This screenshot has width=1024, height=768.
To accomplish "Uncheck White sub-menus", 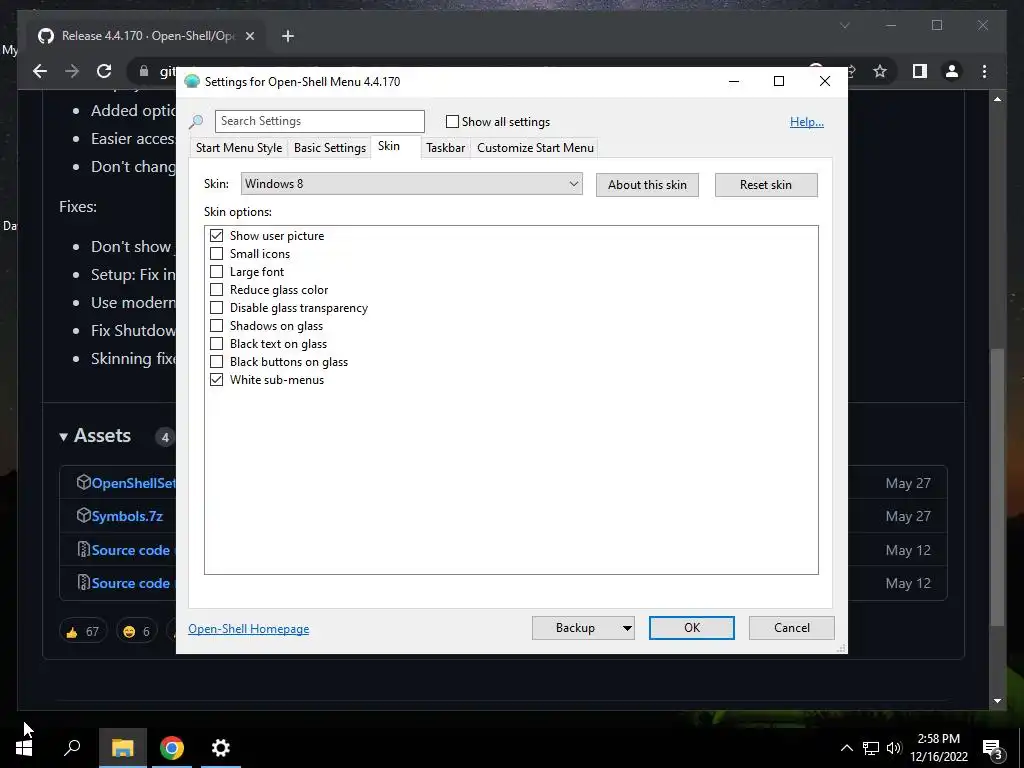I will coord(216,379).
